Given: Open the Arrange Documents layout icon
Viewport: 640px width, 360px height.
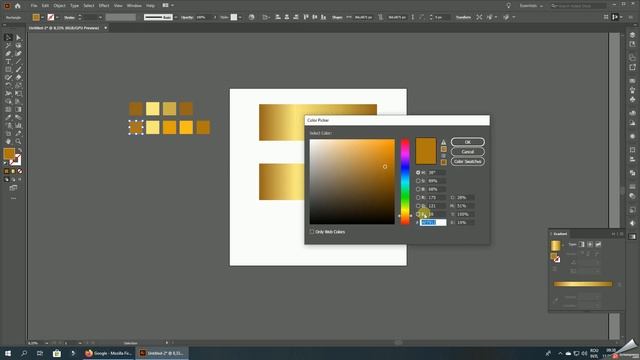Looking at the screenshot, I should point(165,6).
